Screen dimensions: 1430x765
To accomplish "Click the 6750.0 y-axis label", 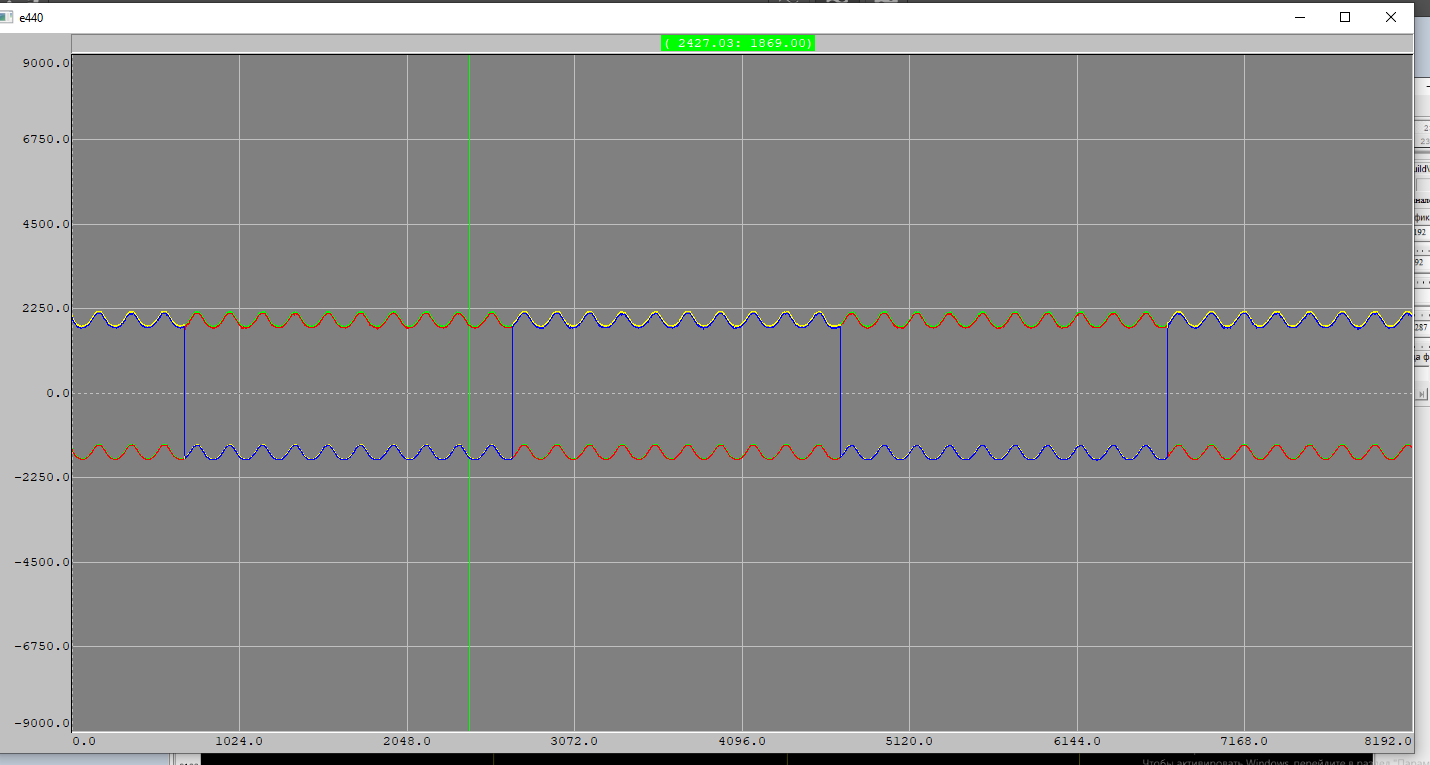I will click(x=46, y=140).
